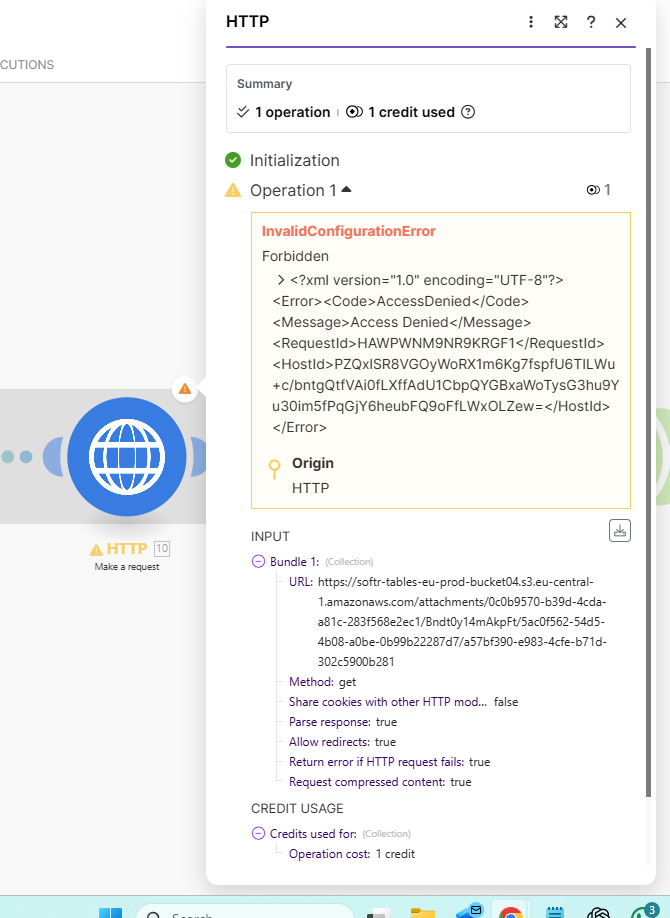The image size is (670, 918).
Task: Click the blue HTTP globe module
Action: click(127, 456)
